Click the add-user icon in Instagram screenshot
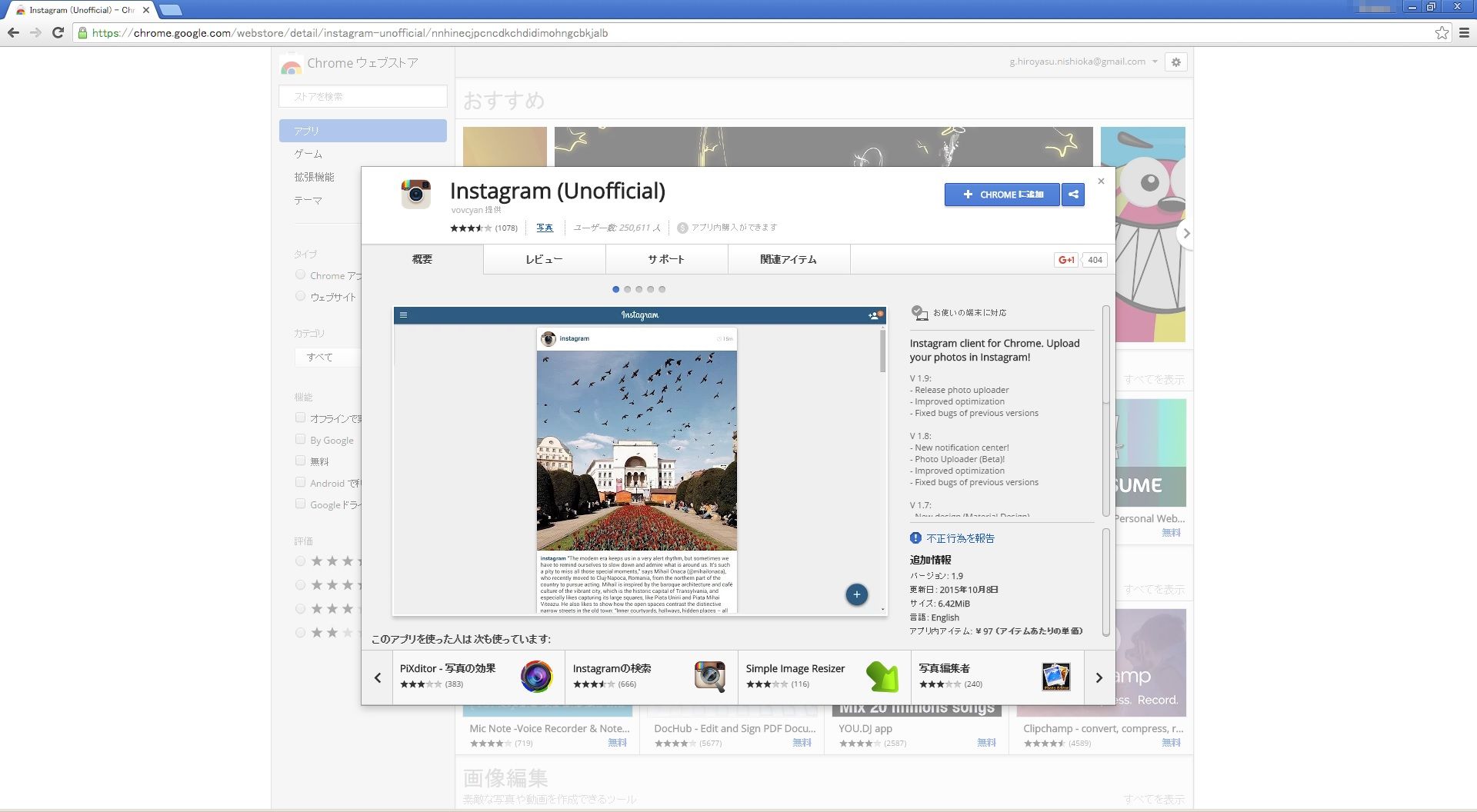Screen dimensions: 1477x812 [875, 314]
